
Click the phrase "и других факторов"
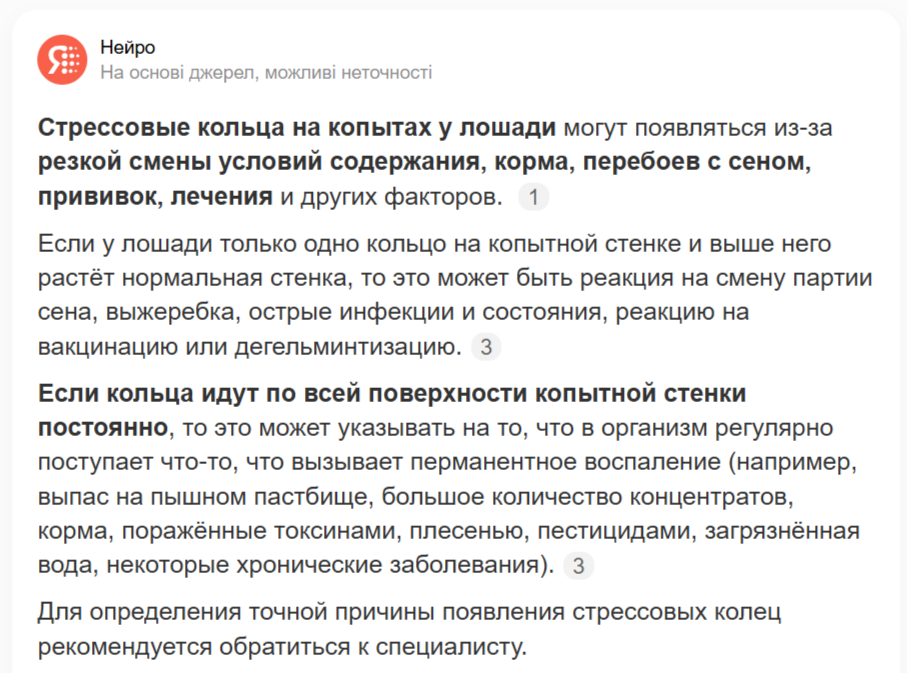click(x=392, y=197)
